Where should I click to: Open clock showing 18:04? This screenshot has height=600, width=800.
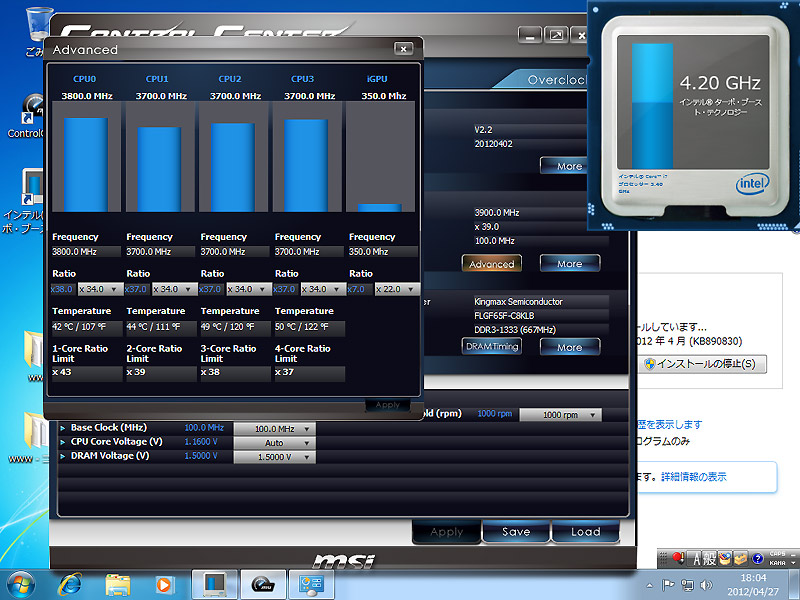753,585
